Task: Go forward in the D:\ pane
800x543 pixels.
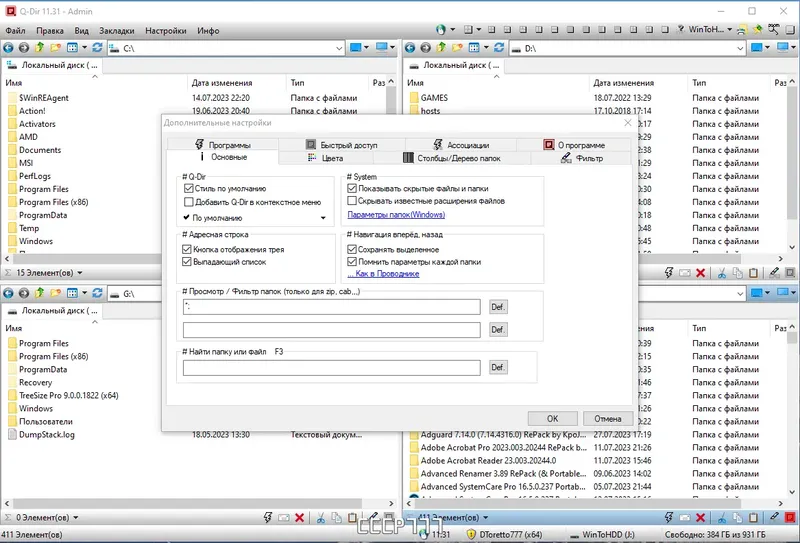Action: click(426, 48)
